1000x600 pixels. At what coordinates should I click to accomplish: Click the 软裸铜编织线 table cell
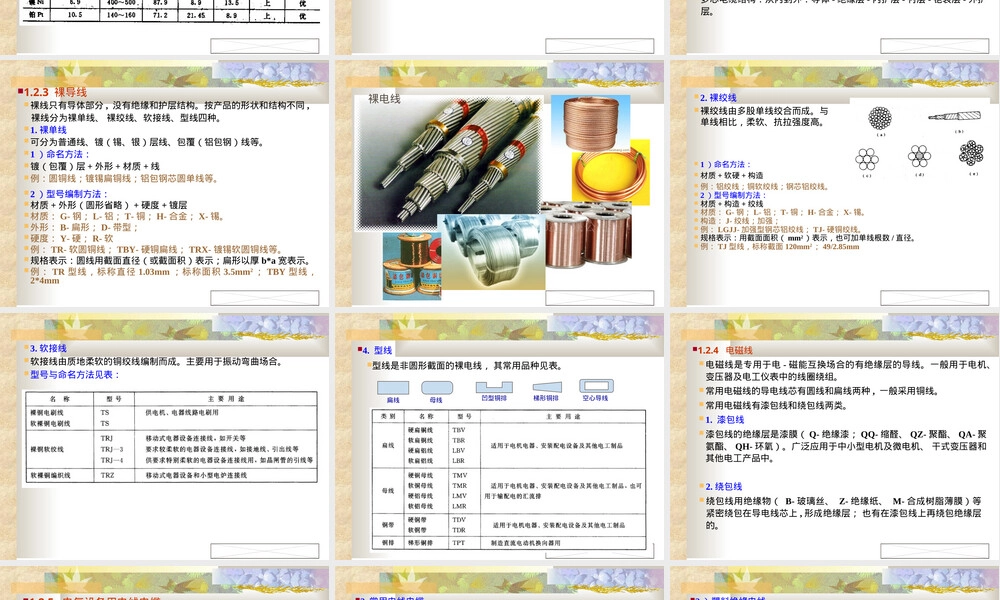click(50, 475)
